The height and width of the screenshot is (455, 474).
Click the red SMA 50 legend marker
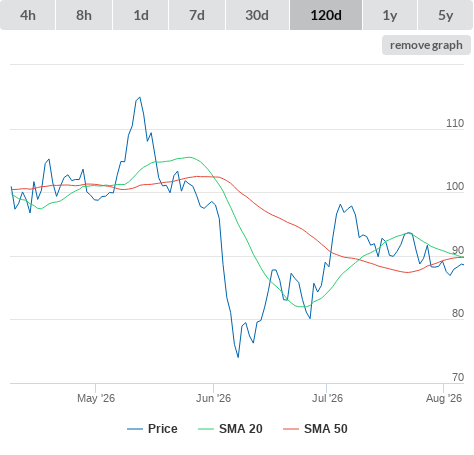tap(291, 429)
